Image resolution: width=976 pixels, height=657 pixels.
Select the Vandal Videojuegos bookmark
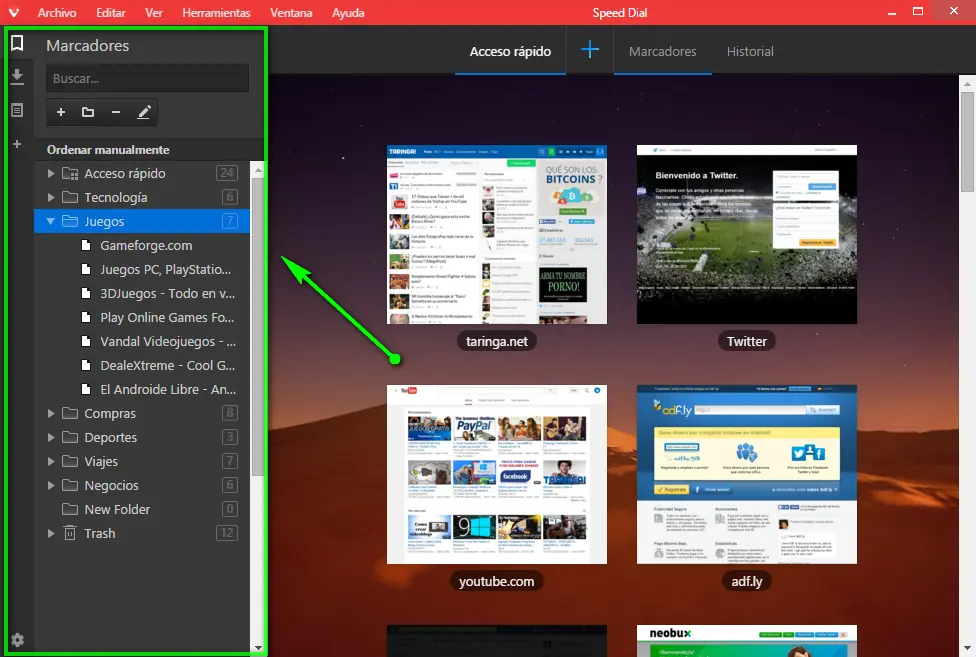tap(142, 341)
